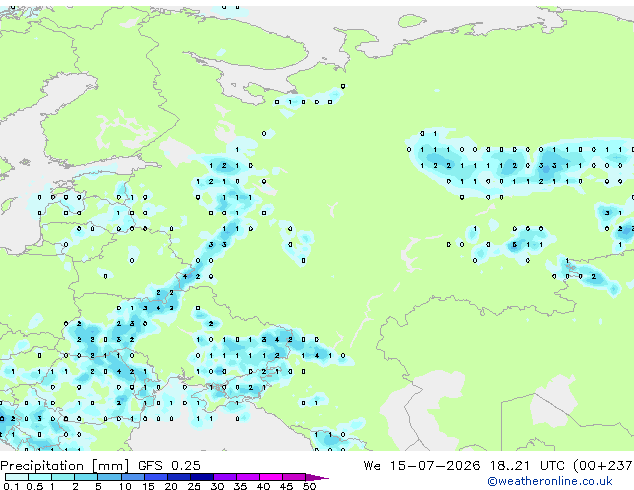
Task: Click the 'Precipitation [mm]' title text
Action: coord(65,466)
